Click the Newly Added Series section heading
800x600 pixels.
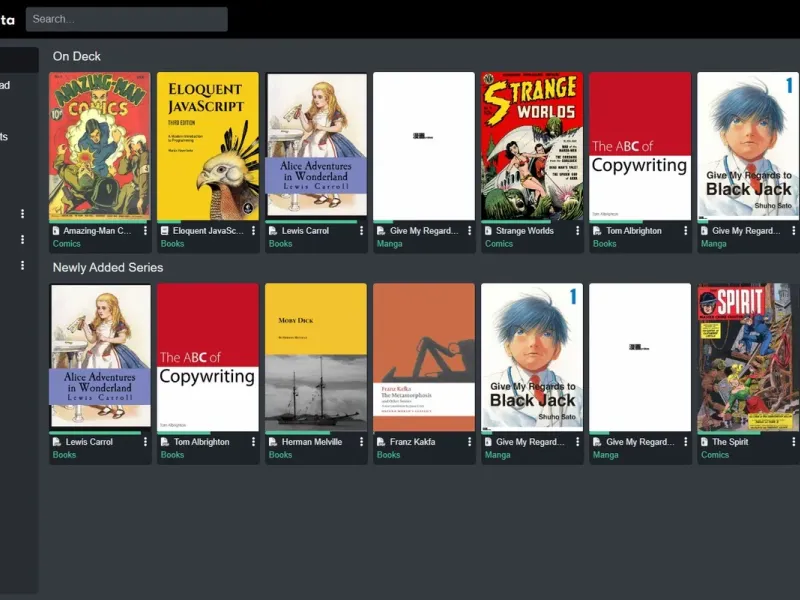click(108, 267)
